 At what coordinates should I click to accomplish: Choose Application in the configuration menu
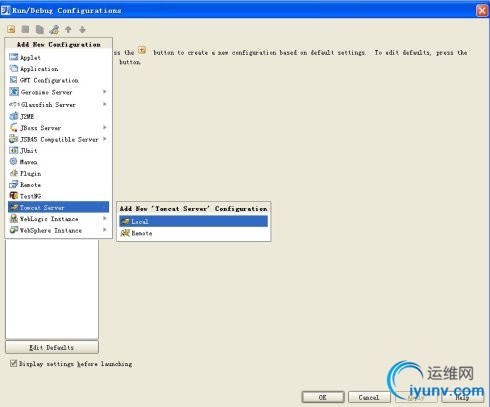58,69
